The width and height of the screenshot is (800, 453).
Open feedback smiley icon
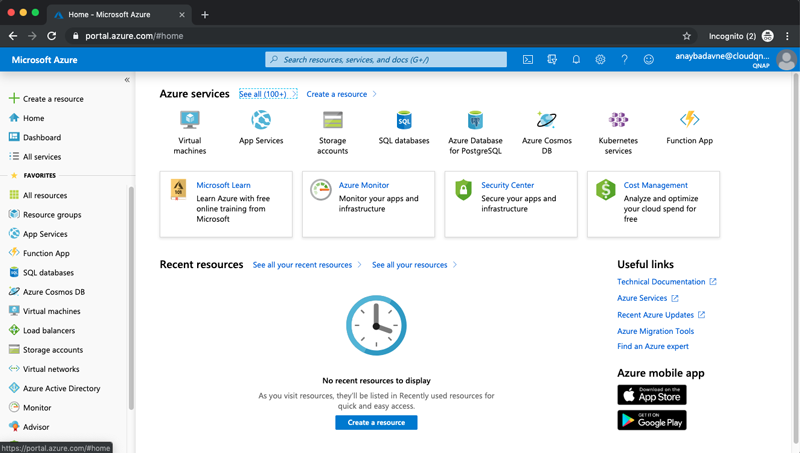click(648, 60)
